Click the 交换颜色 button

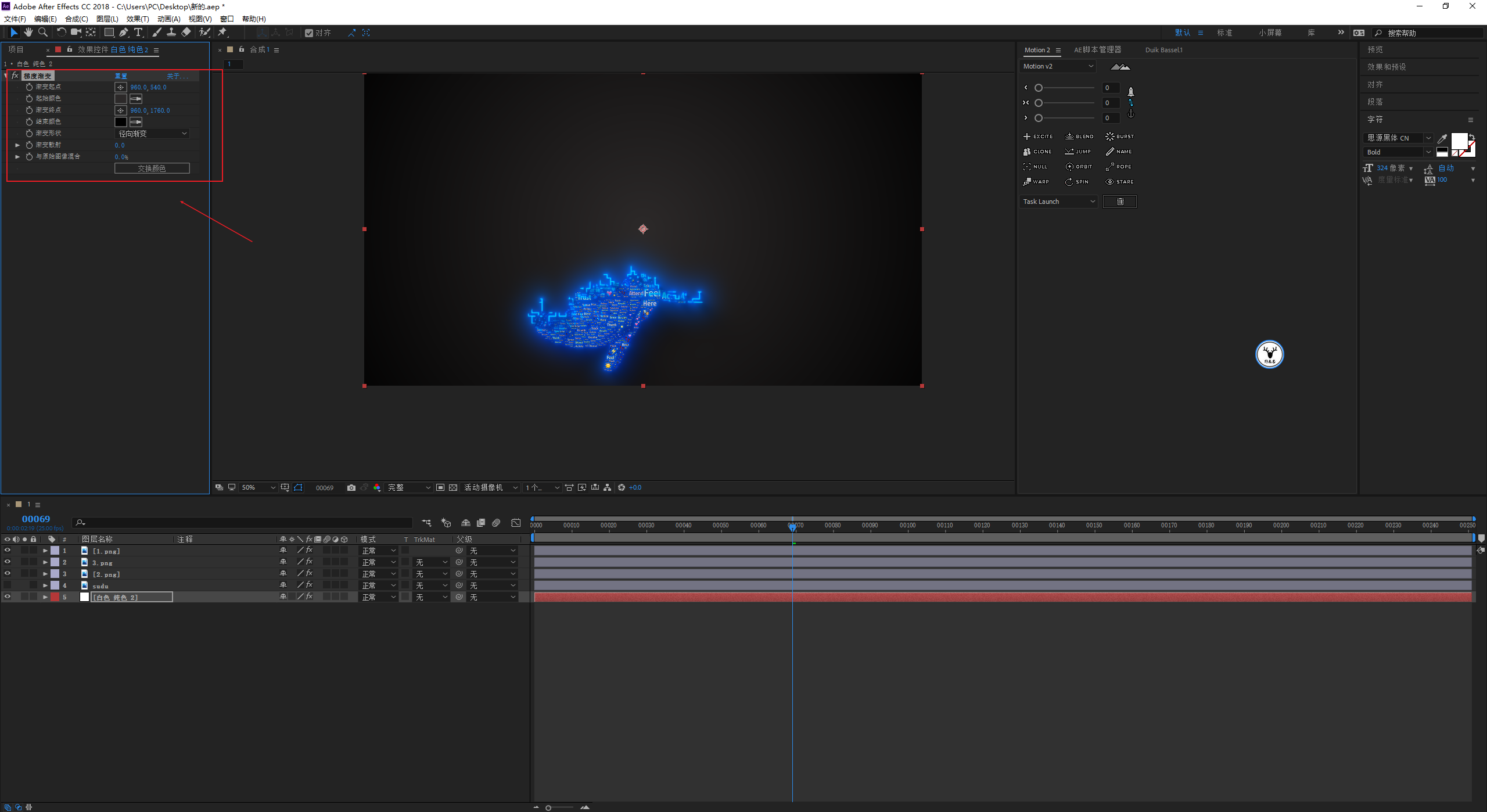152,168
